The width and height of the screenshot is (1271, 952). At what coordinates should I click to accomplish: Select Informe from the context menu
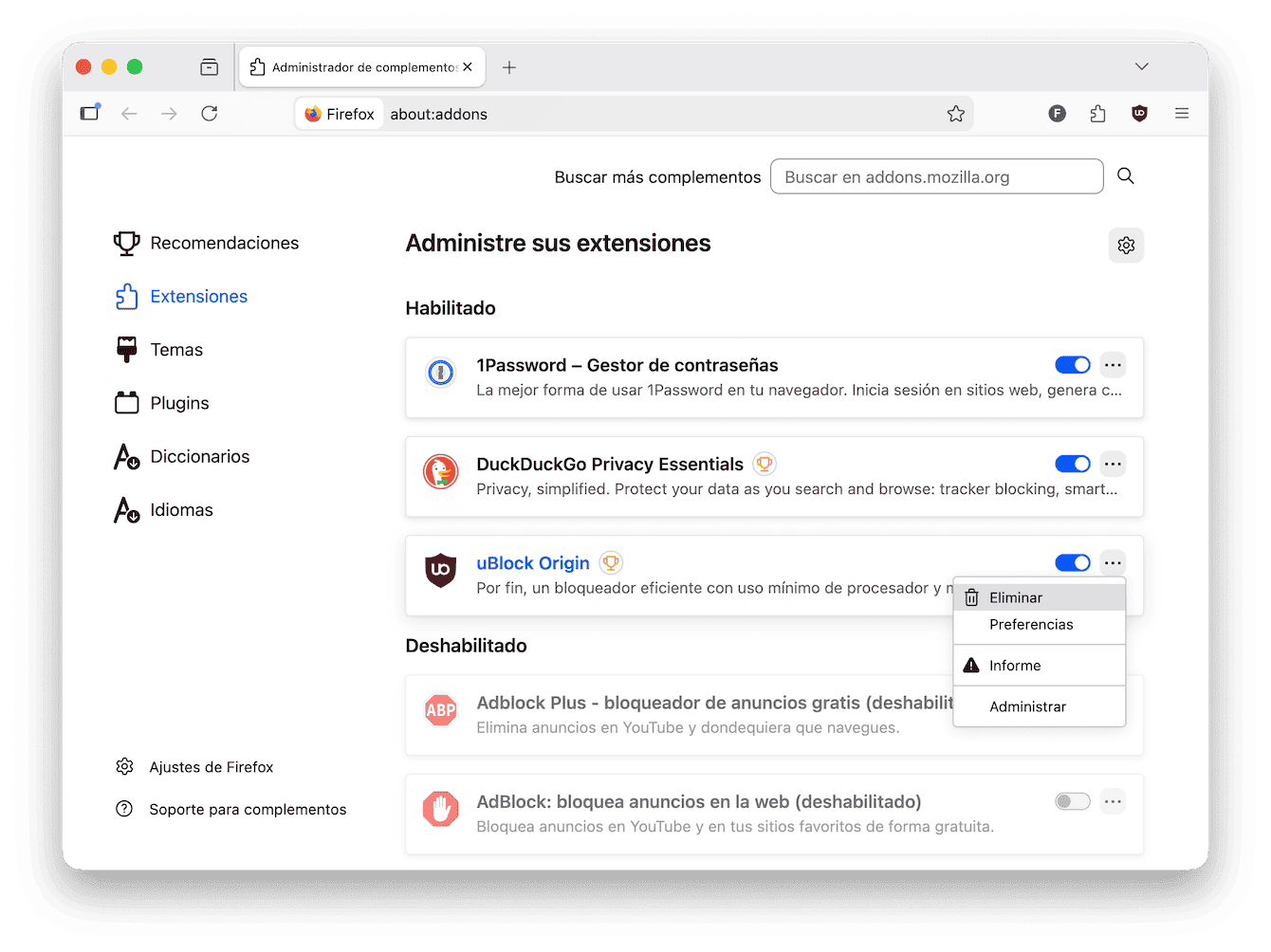(x=1040, y=666)
